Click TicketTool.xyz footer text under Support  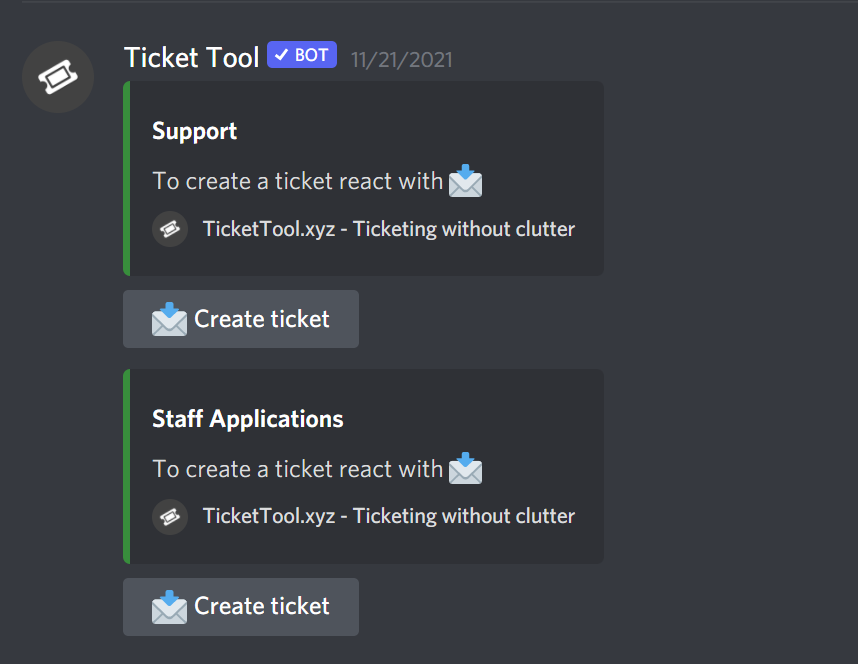(x=389, y=229)
